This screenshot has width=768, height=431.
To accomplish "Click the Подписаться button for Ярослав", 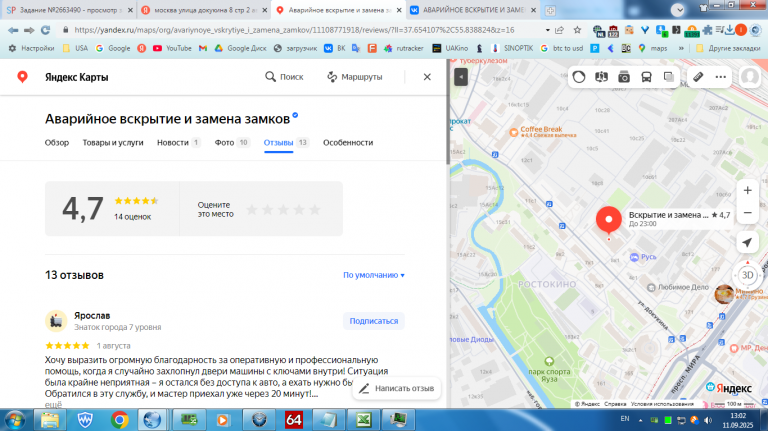I will [x=374, y=321].
